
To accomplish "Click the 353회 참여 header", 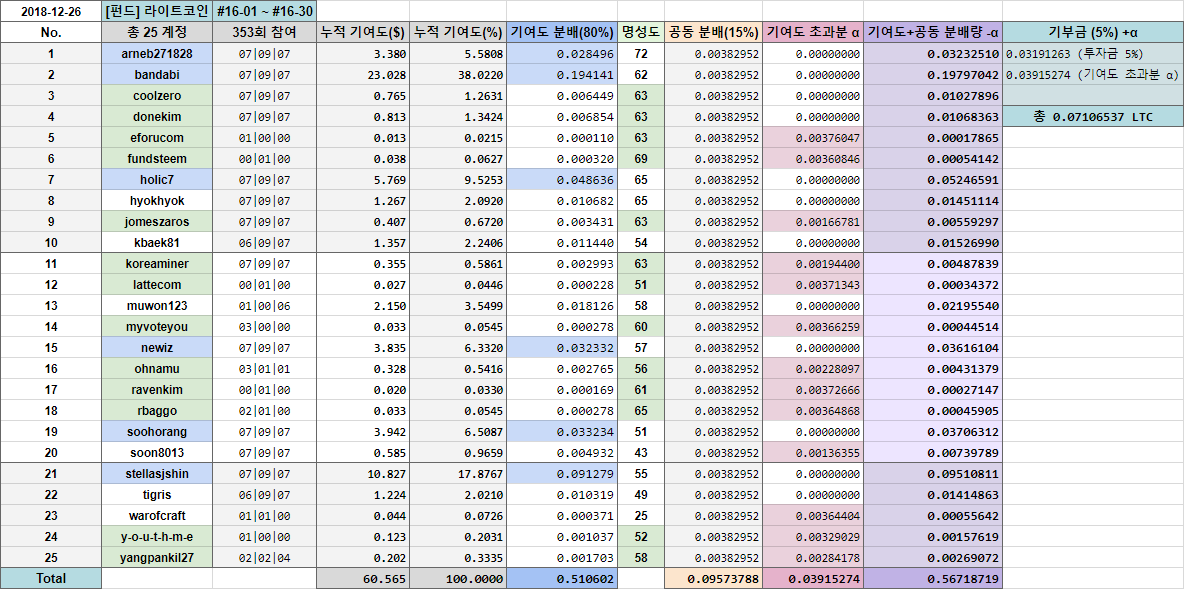I will click(264, 32).
